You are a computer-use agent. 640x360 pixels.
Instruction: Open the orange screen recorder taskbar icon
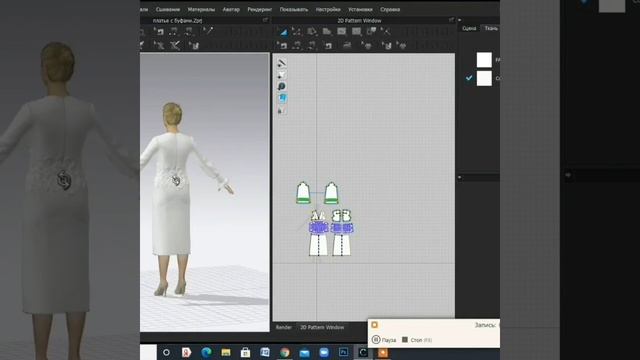pos(383,352)
